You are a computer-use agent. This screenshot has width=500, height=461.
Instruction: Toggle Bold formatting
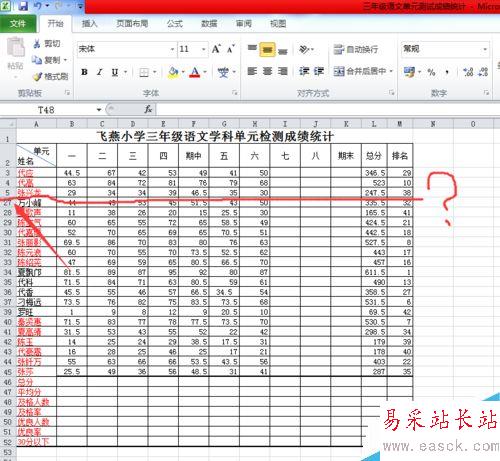coord(84,72)
